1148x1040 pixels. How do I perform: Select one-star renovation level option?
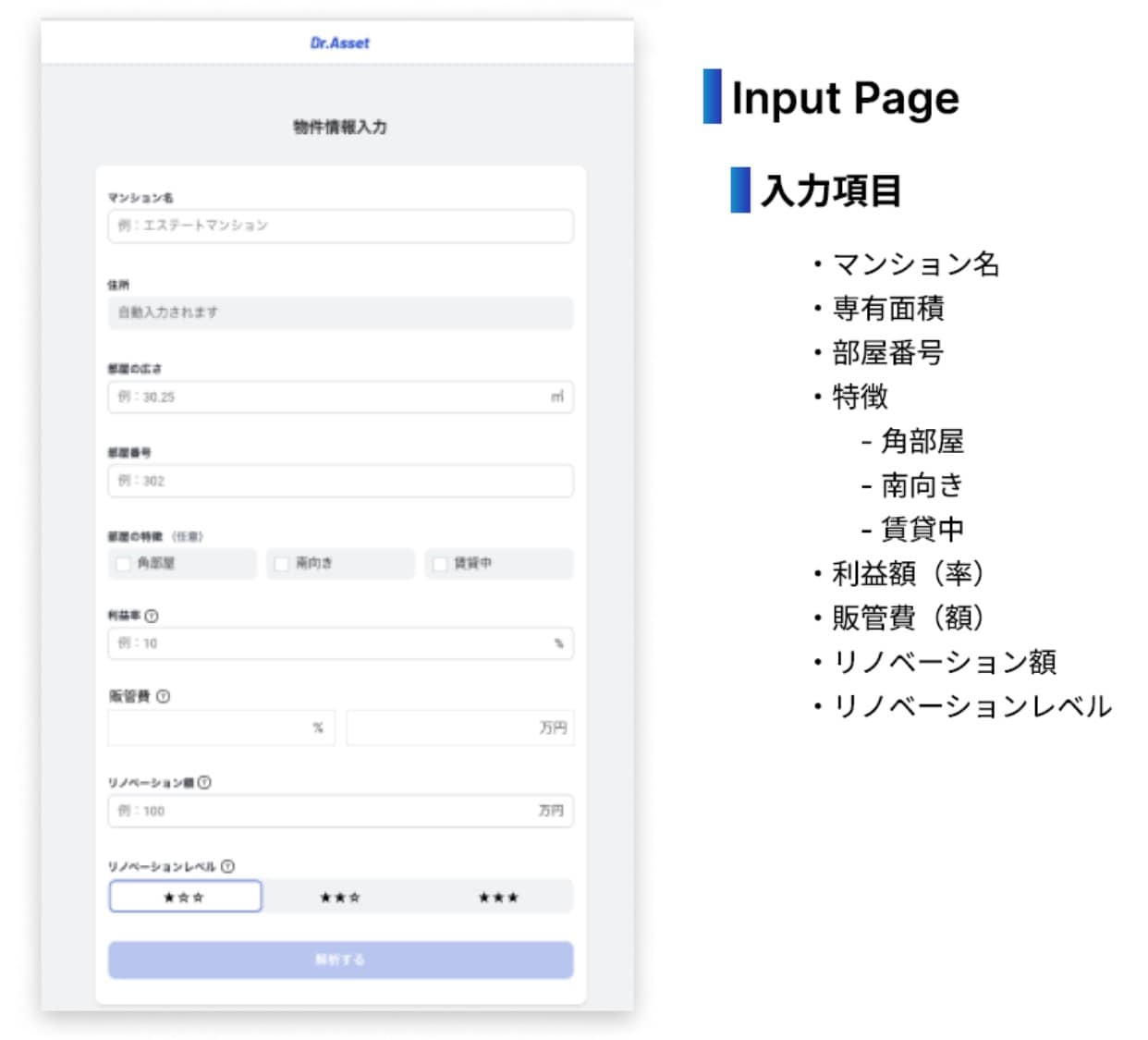[185, 897]
